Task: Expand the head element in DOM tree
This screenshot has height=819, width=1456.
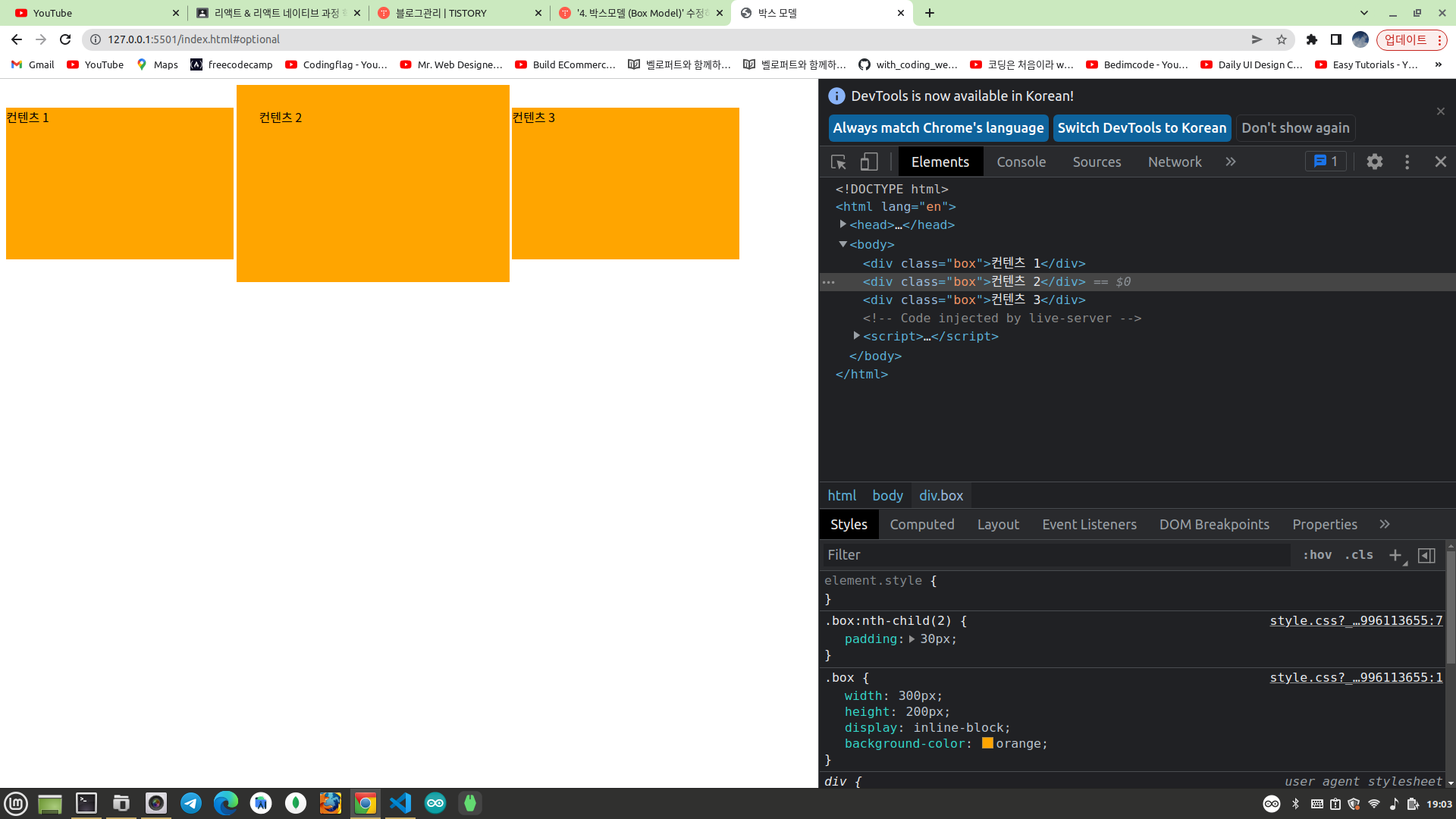Action: [x=843, y=224]
